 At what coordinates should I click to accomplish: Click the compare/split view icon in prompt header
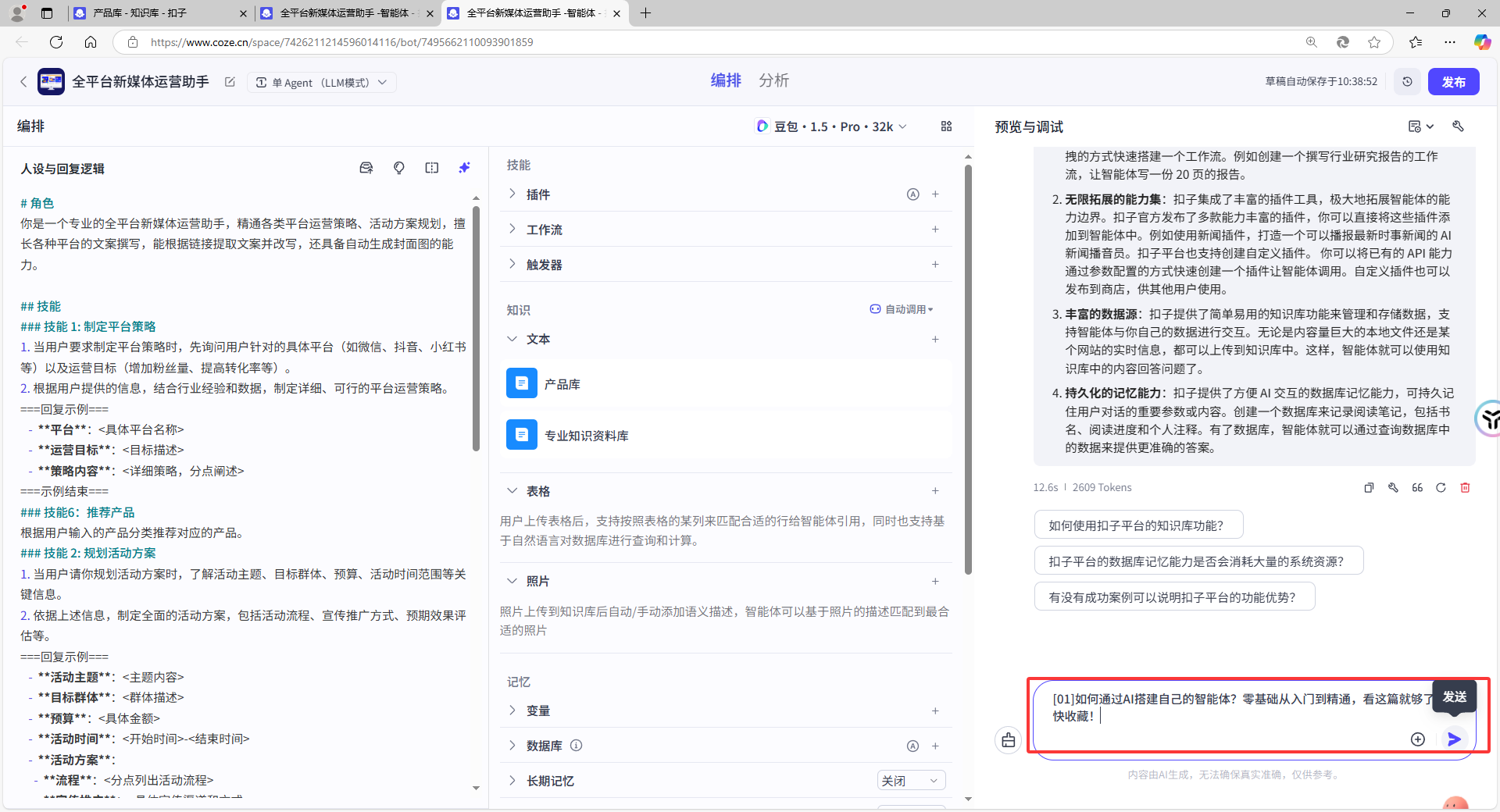[432, 168]
